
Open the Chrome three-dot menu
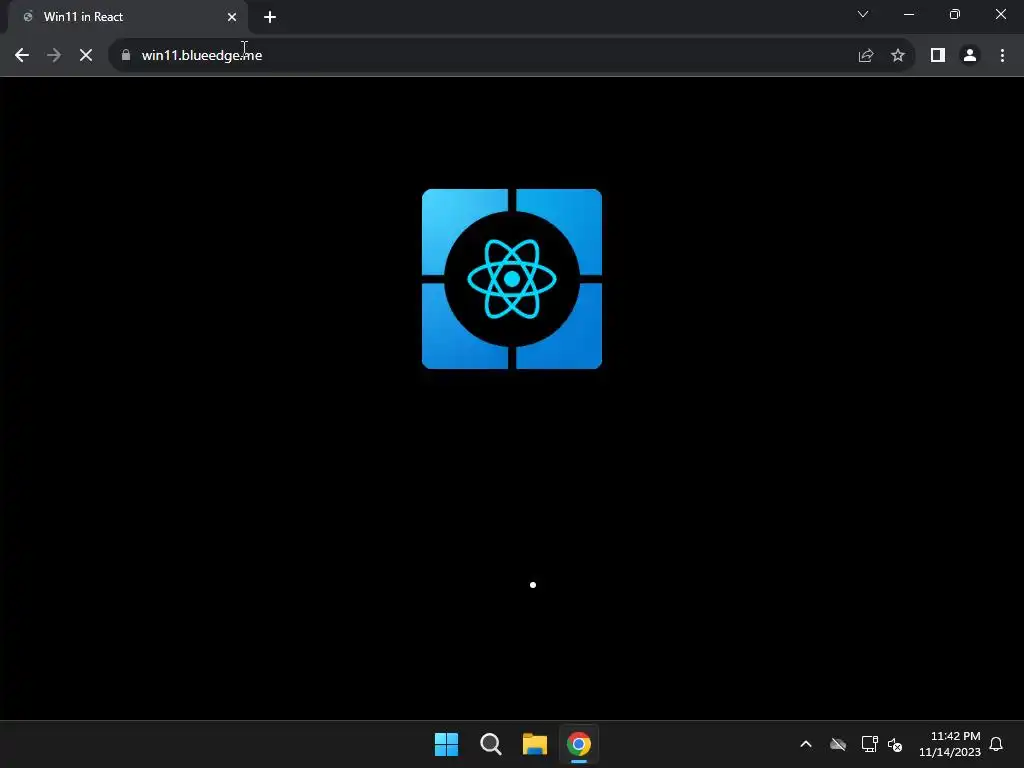1002,56
